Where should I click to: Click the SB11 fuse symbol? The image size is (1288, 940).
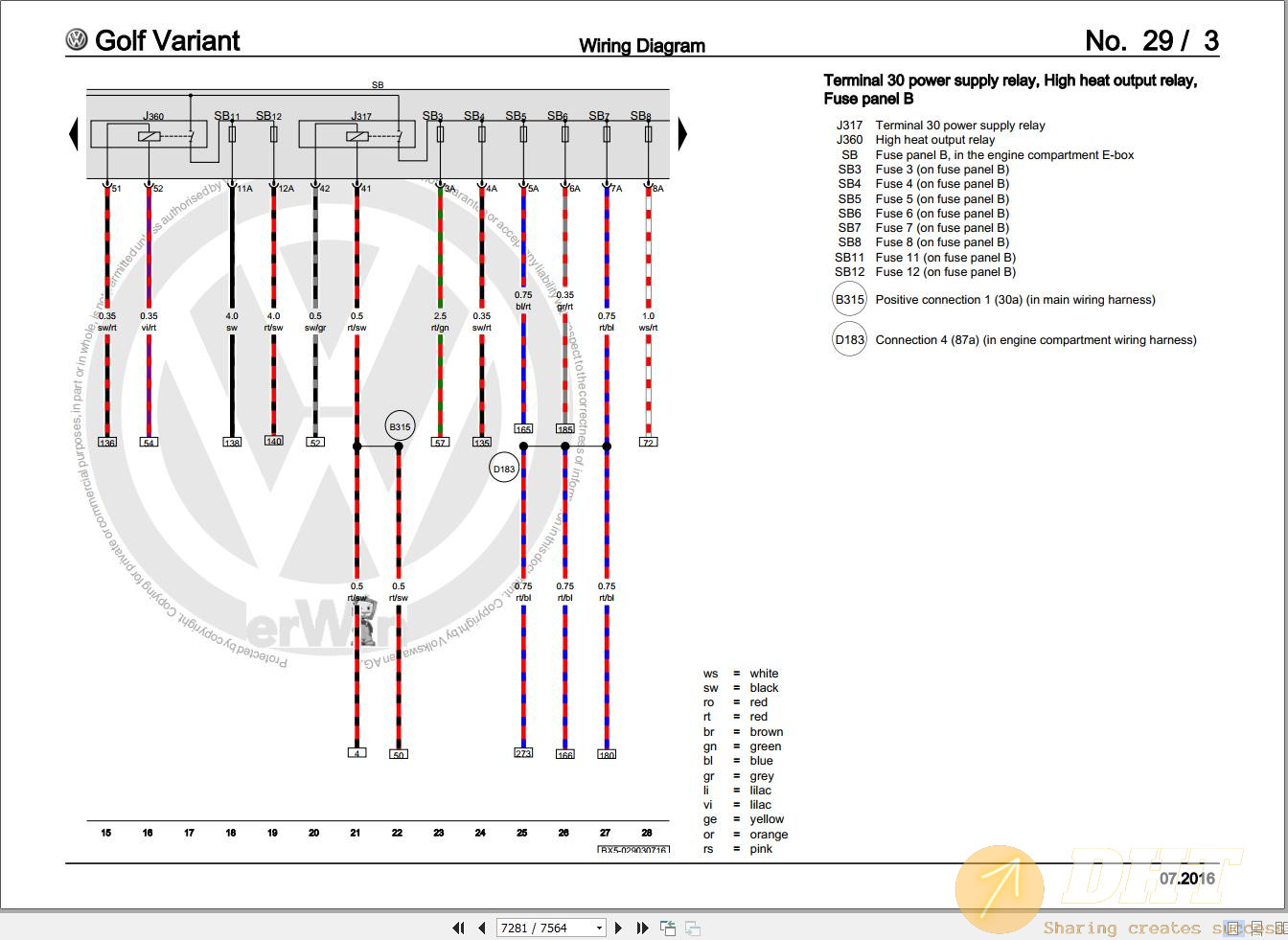point(232,135)
